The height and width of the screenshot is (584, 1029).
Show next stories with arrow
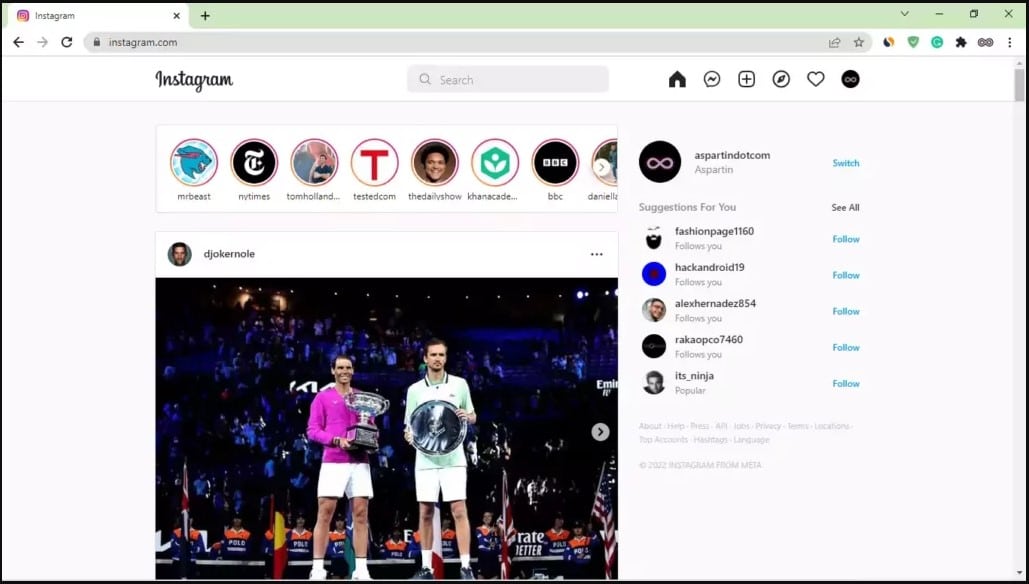click(x=601, y=167)
